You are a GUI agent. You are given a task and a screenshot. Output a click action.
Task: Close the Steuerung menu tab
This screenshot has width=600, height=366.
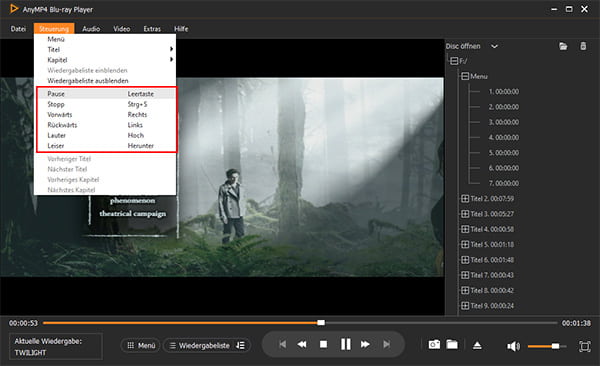click(54, 29)
